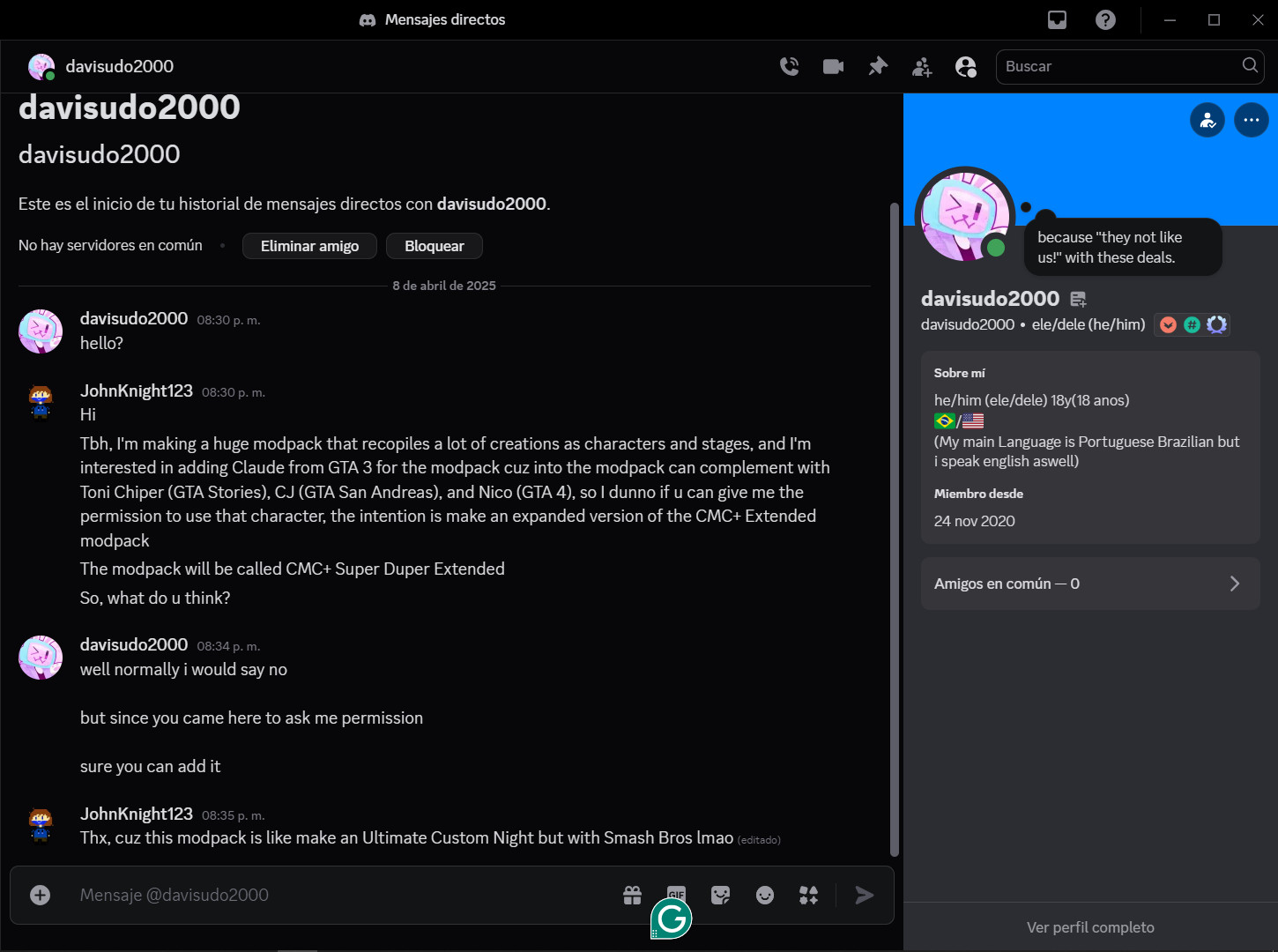Expand the Amigos en común section

tap(1090, 584)
